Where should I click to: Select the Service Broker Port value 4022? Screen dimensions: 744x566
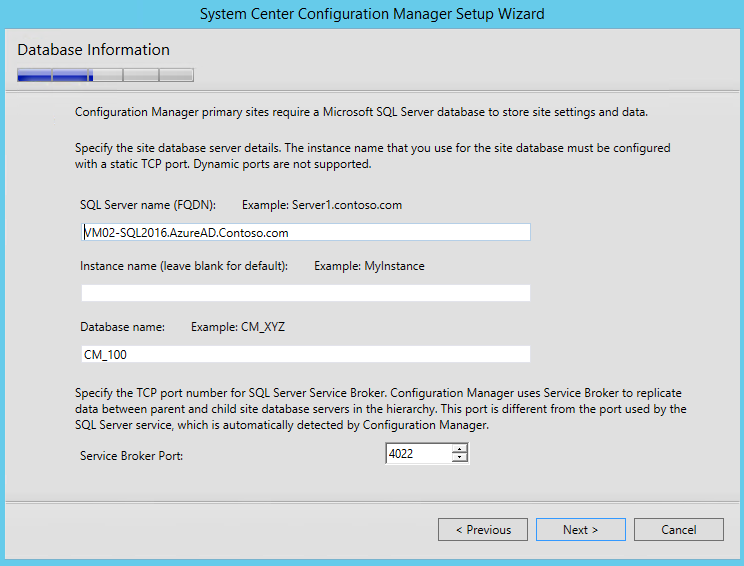pyautogui.click(x=418, y=454)
